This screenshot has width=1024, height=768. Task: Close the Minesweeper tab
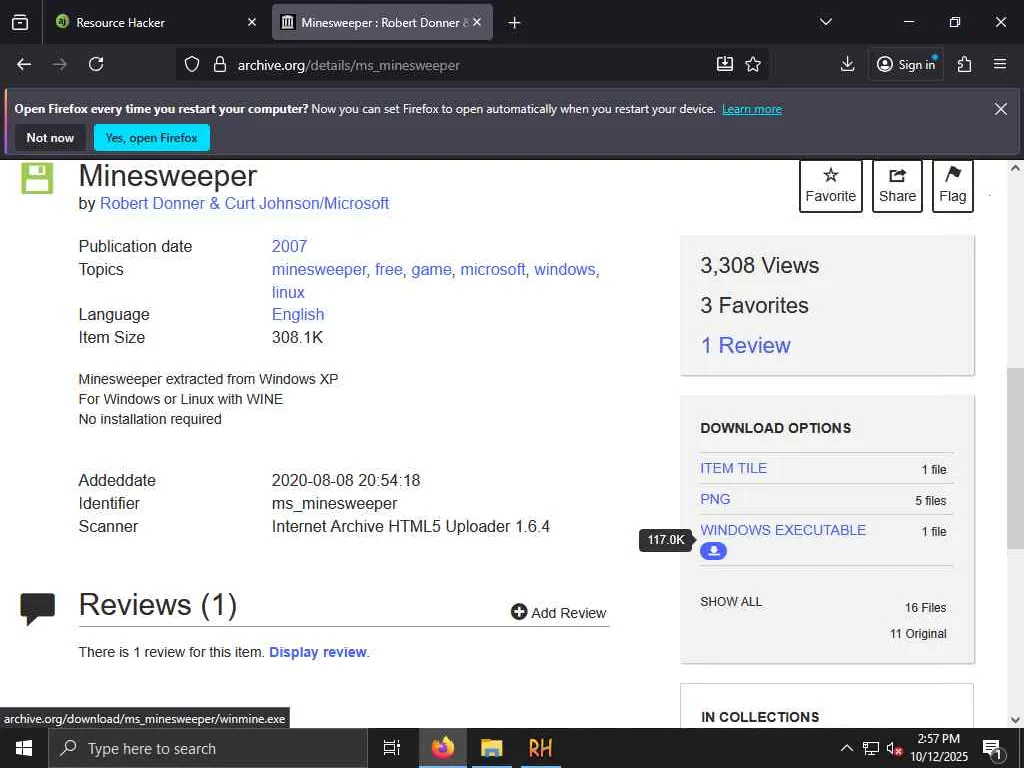pos(477,22)
